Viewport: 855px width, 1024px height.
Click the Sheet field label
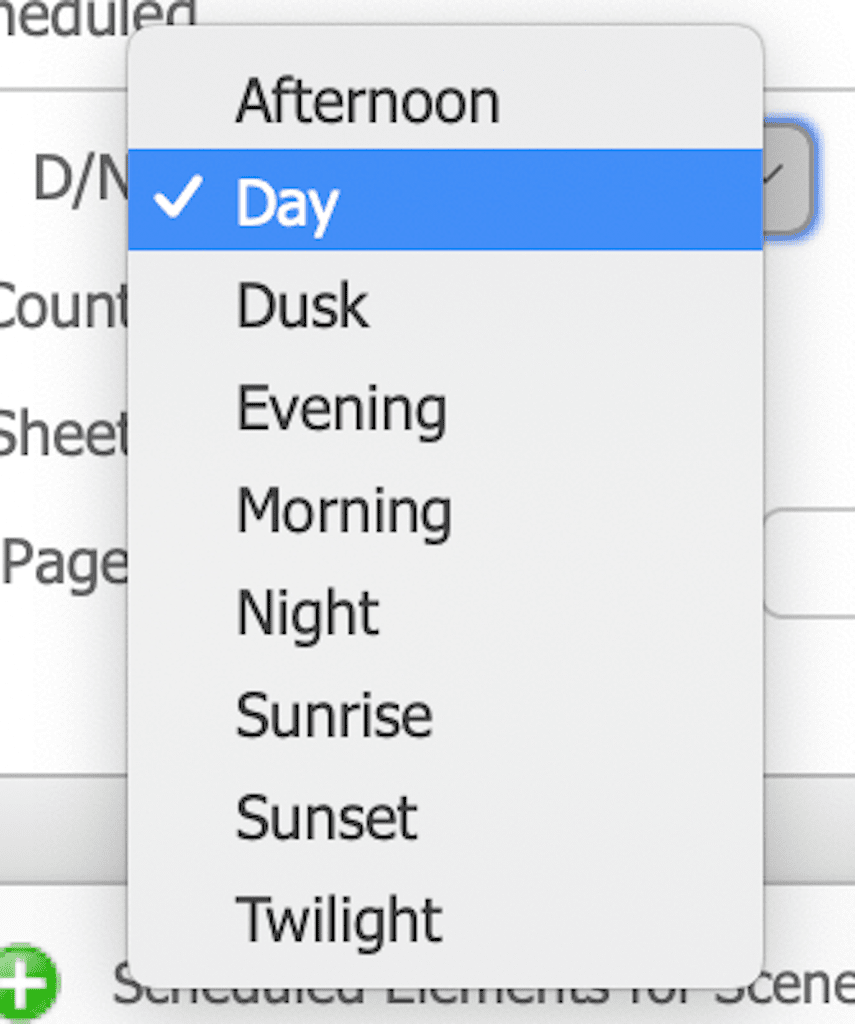pyautogui.click(x=62, y=433)
